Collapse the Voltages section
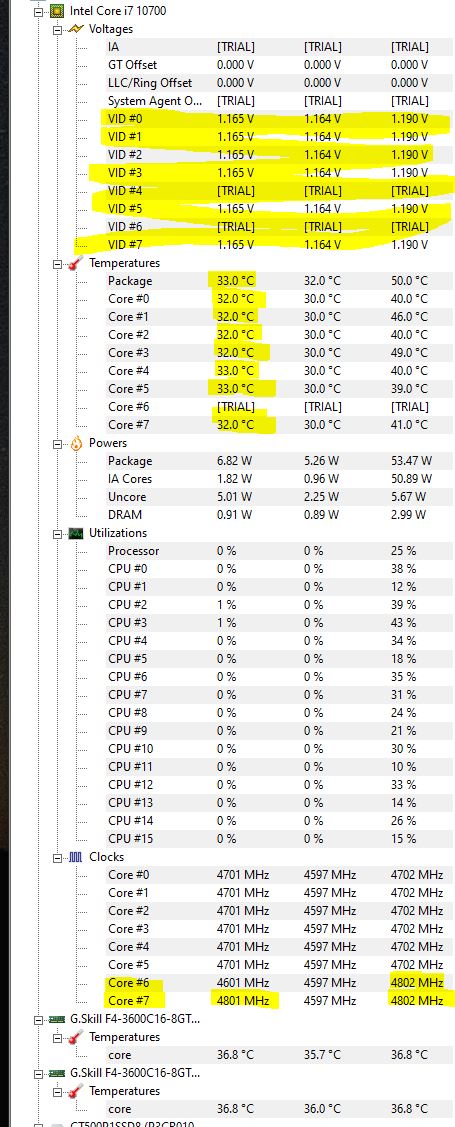Viewport: 455px width, 1127px height. [58, 29]
